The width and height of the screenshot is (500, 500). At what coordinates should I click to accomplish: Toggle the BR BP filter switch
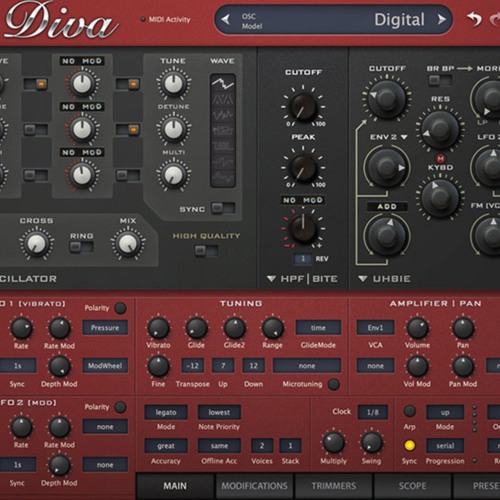point(440,80)
